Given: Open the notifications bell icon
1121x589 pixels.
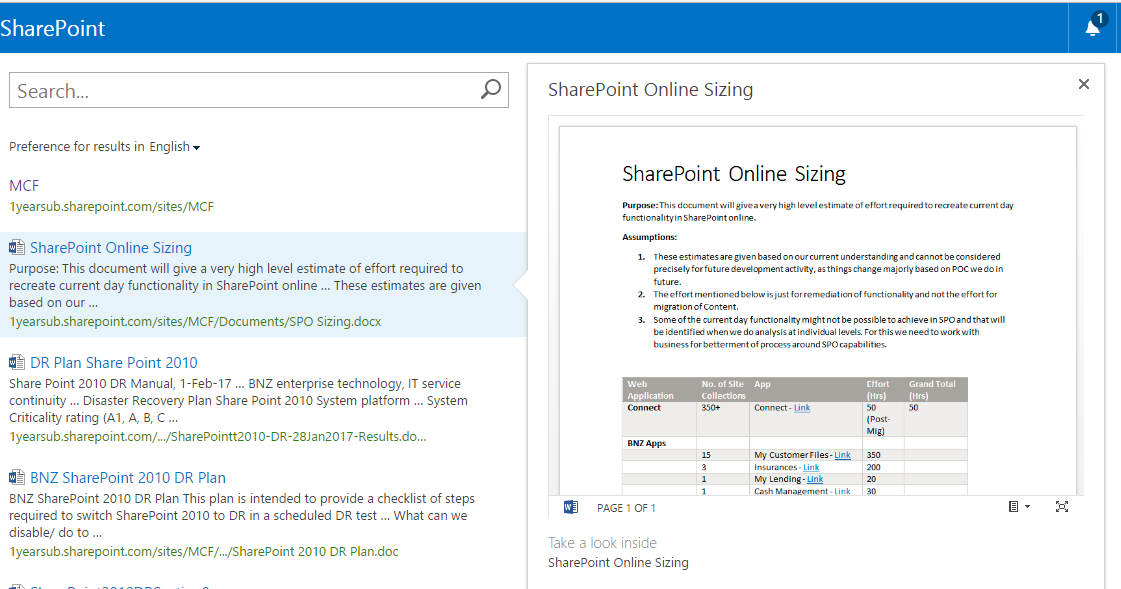Looking at the screenshot, I should pos(1091,27).
